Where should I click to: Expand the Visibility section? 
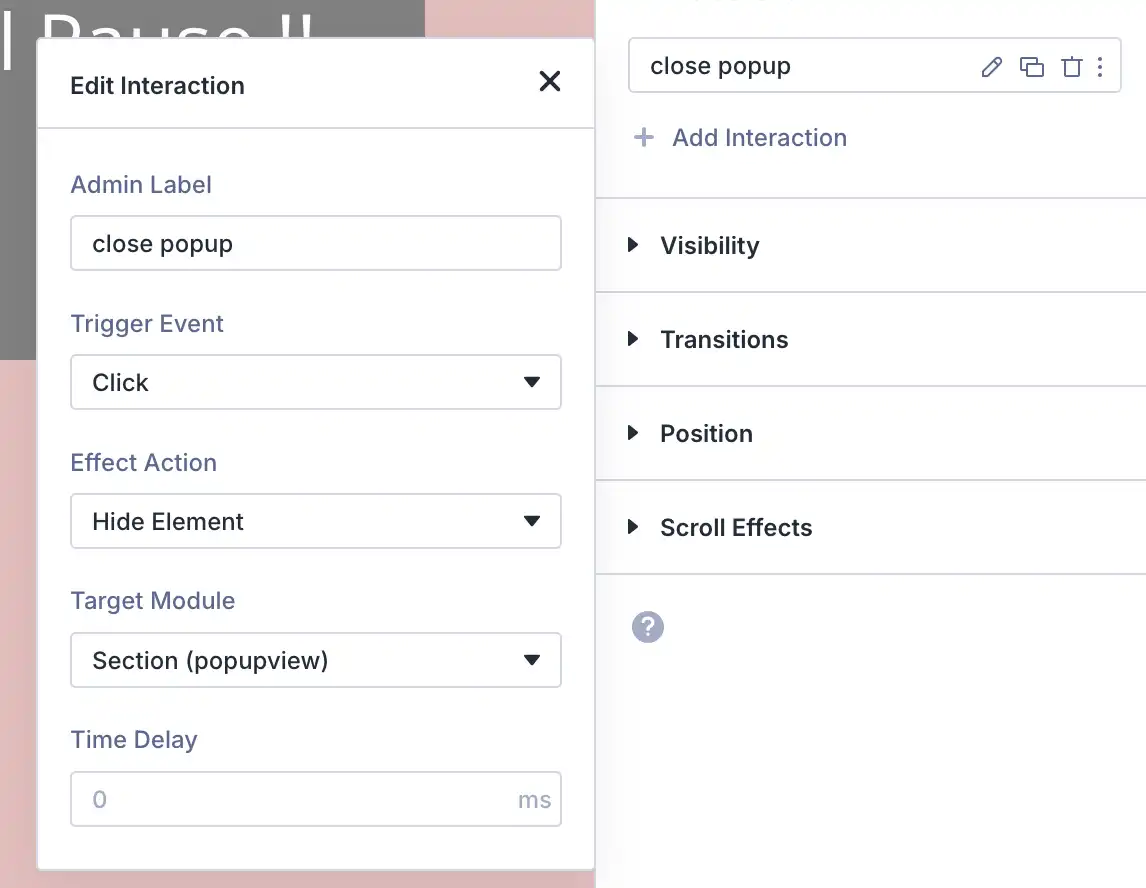click(x=709, y=246)
